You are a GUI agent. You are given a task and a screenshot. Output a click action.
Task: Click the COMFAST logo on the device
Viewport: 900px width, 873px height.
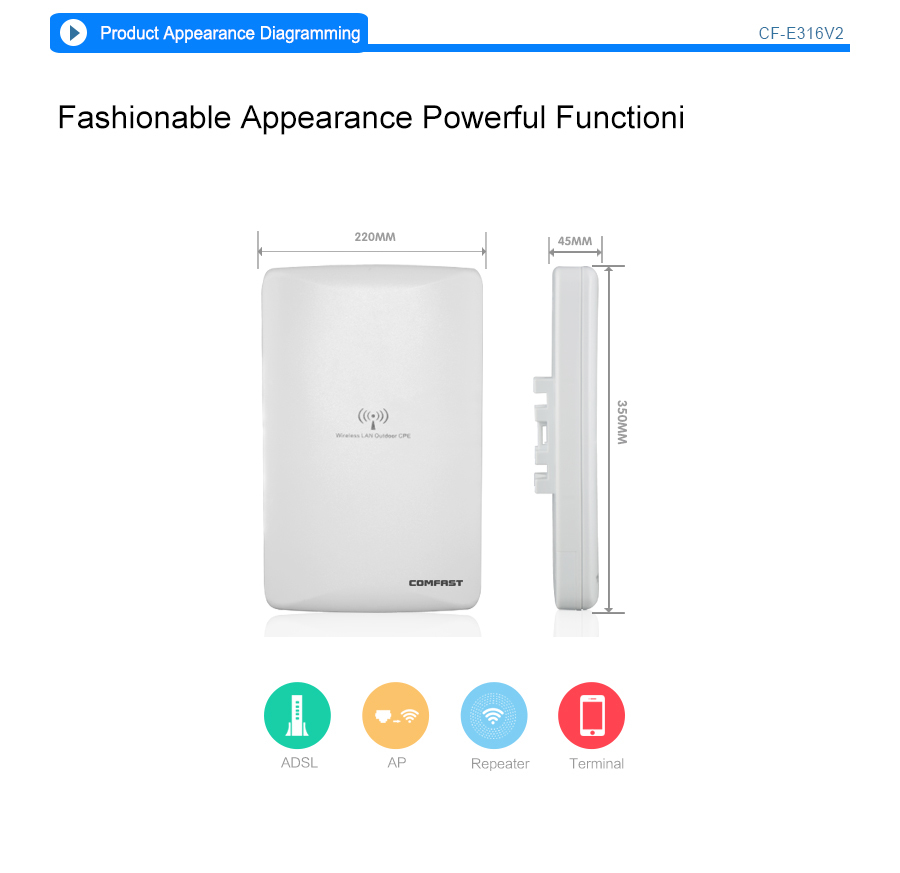436,583
